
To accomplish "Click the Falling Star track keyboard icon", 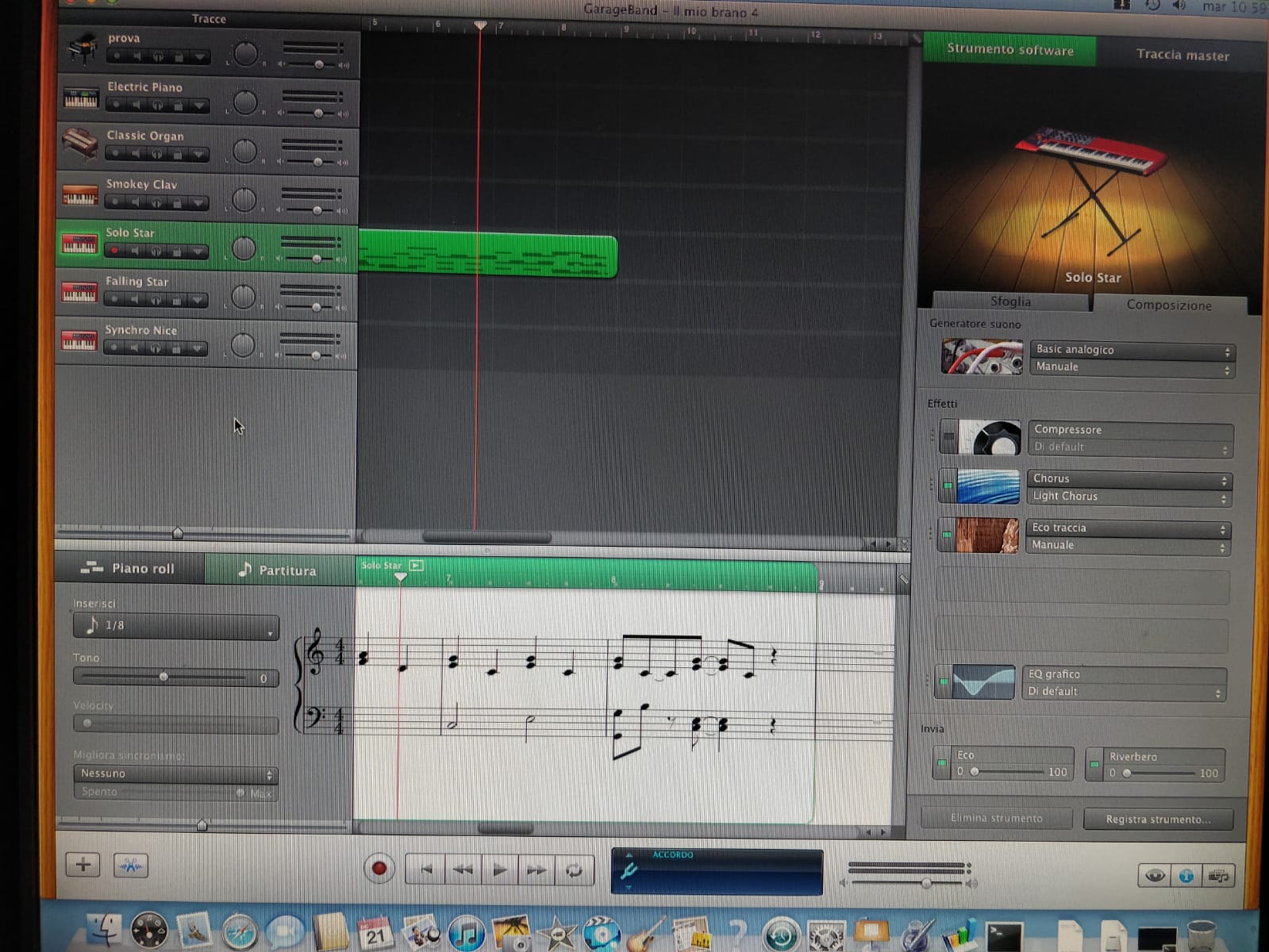I will click(79, 293).
